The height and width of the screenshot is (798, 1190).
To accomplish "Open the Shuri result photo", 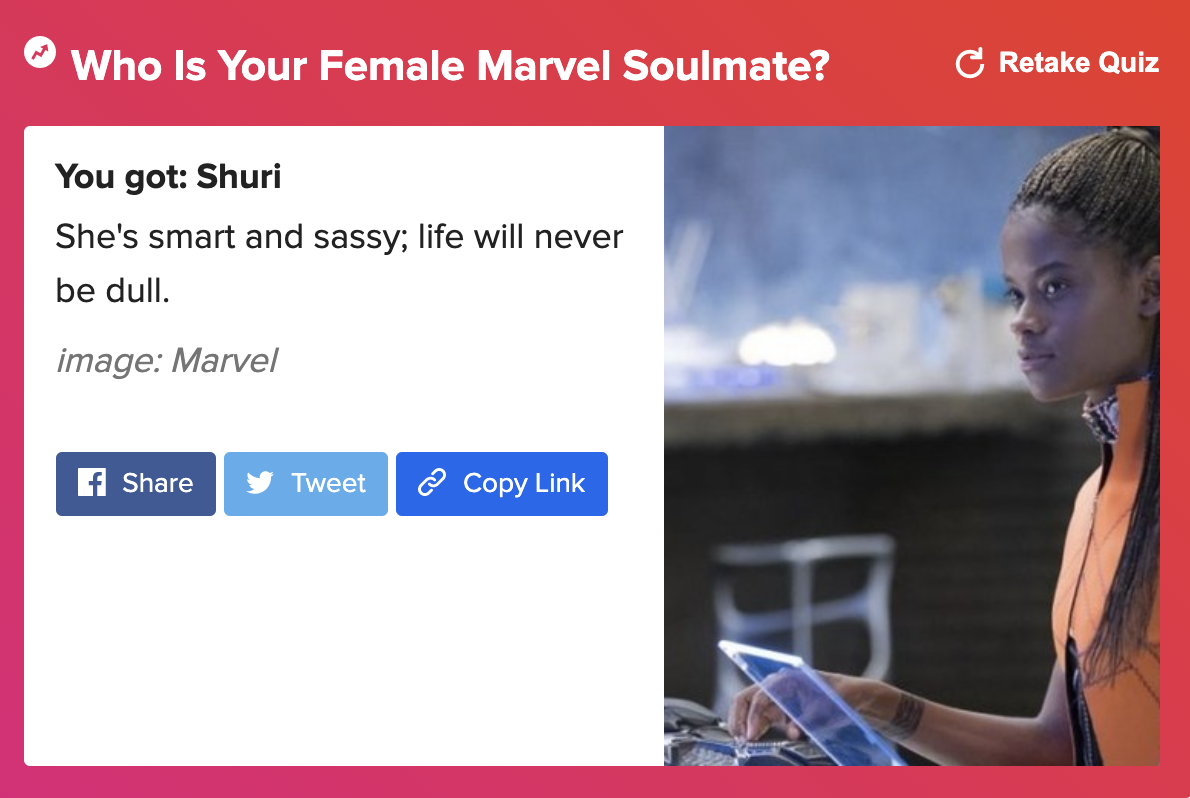I will 911,446.
